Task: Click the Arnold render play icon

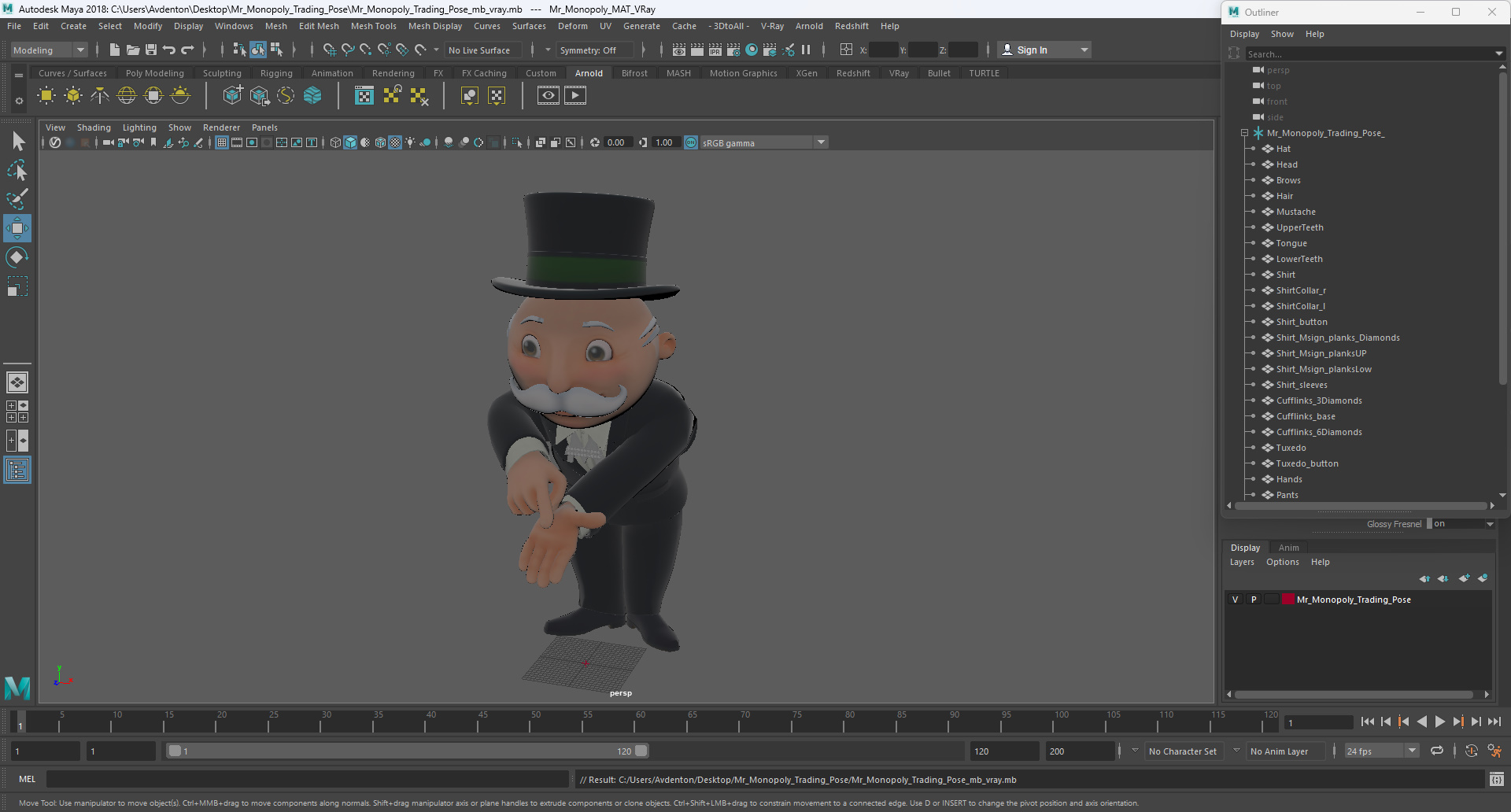Action: (575, 96)
